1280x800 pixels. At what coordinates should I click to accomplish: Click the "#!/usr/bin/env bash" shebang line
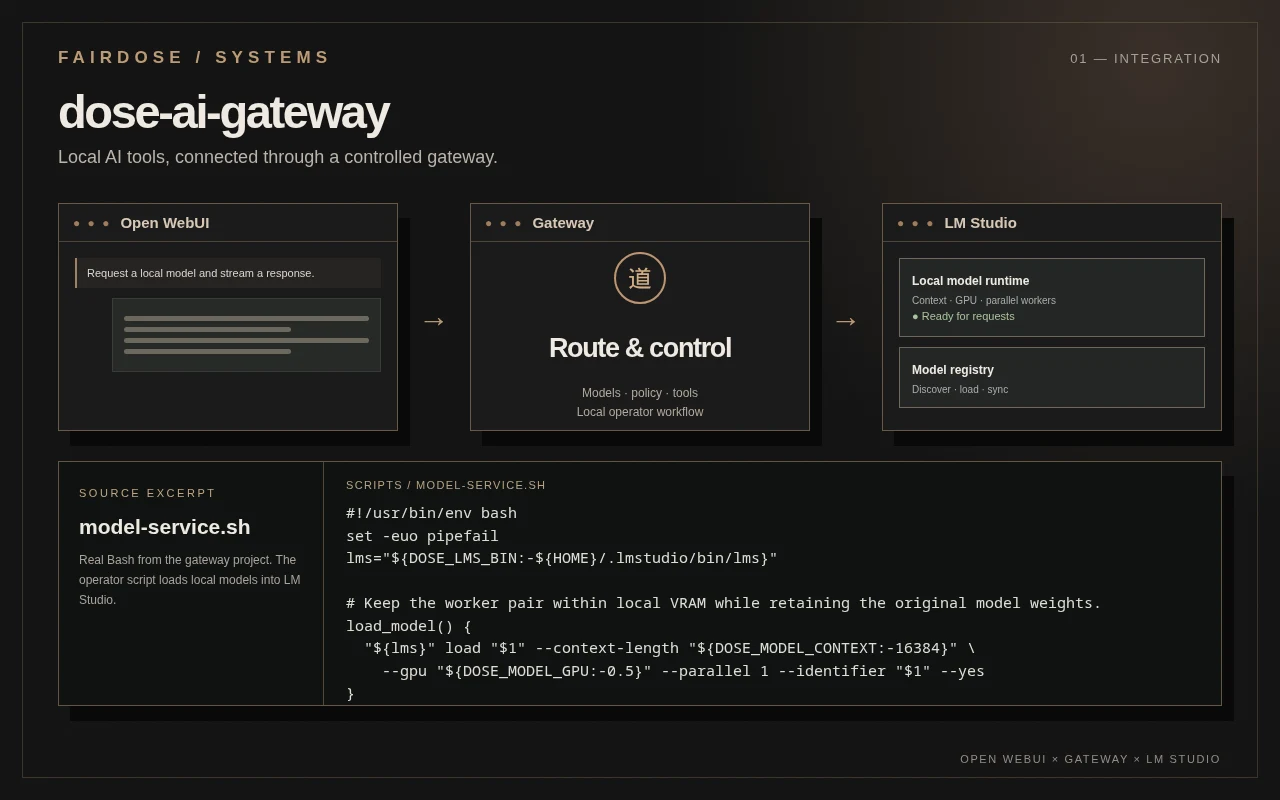tap(432, 513)
